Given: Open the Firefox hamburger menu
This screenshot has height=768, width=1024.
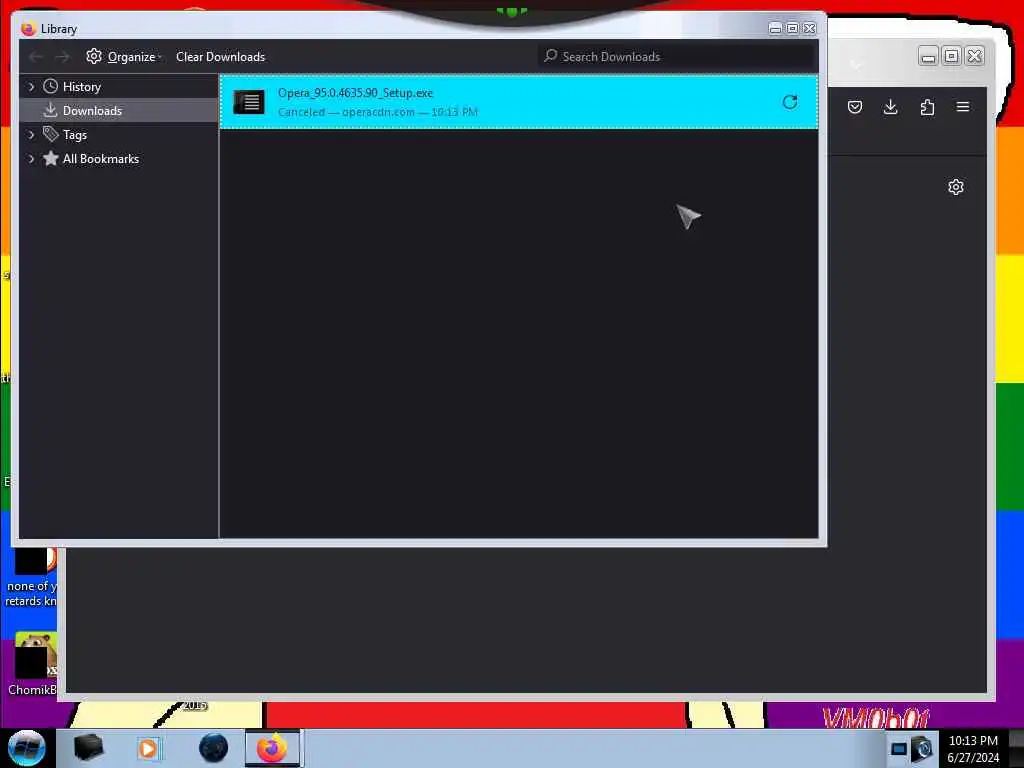Looking at the screenshot, I should click(963, 107).
